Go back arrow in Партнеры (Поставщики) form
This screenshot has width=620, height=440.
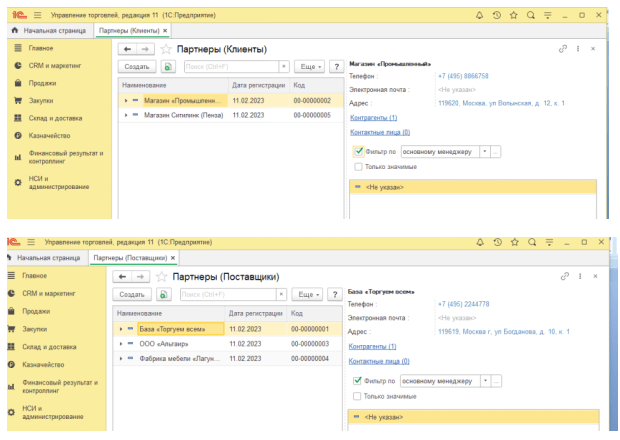[122, 277]
